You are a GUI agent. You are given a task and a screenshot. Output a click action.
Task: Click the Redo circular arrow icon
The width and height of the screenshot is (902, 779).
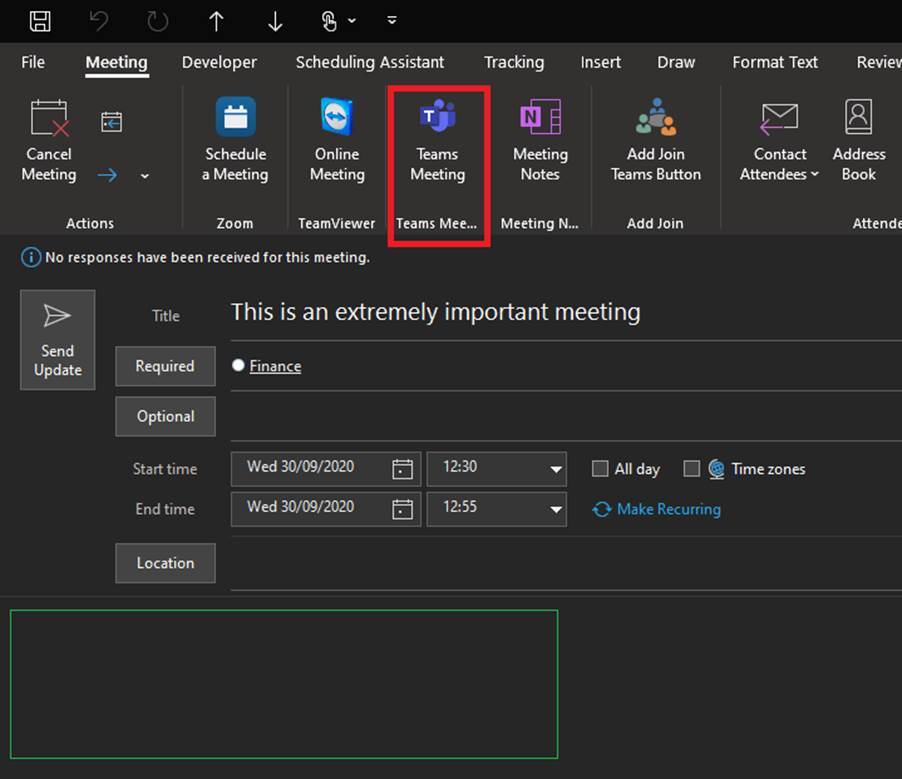(x=157, y=21)
